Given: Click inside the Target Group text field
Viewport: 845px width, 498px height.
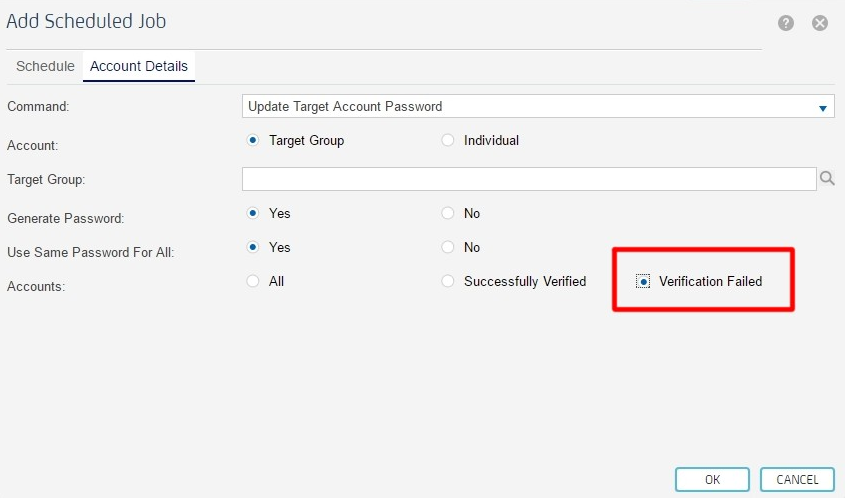Looking at the screenshot, I should click(x=529, y=179).
